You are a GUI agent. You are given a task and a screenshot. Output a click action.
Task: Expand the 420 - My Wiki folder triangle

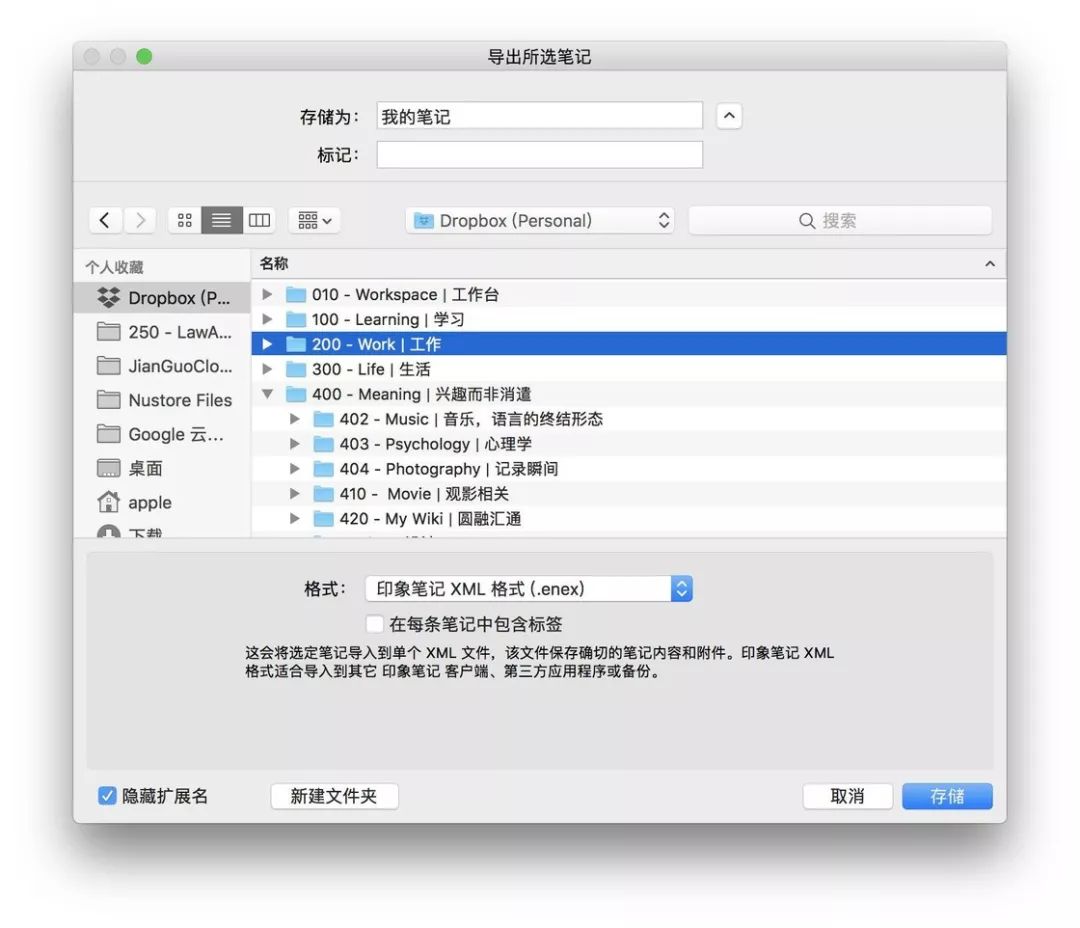295,518
